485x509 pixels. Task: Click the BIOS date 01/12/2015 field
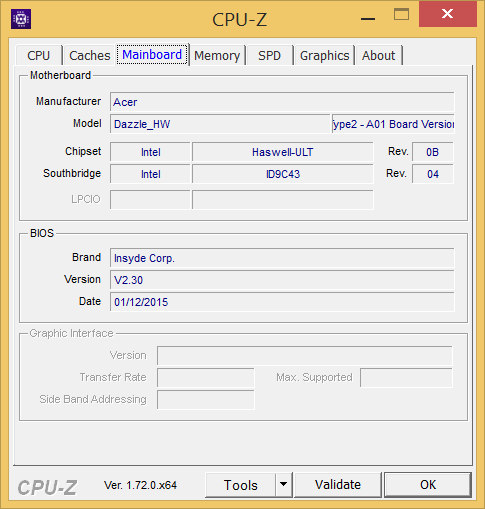pos(282,302)
